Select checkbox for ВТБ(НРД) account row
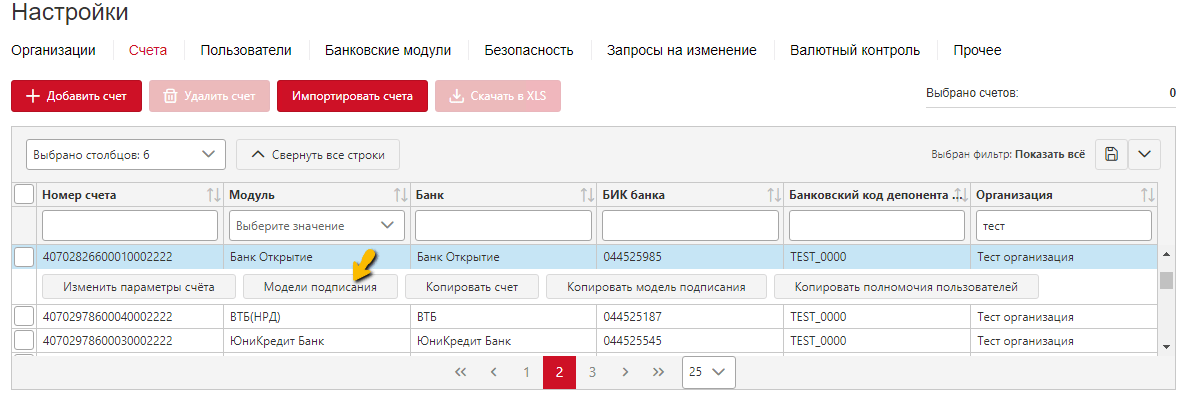This screenshot has width=1182, height=394. [24, 316]
